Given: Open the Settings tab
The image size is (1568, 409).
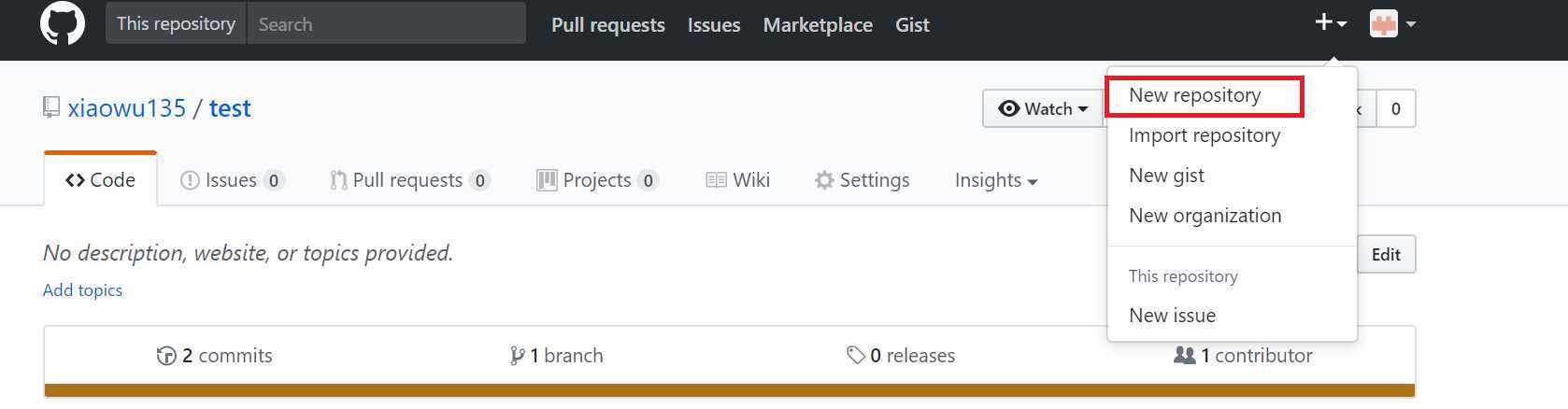Looking at the screenshot, I should pos(862,180).
